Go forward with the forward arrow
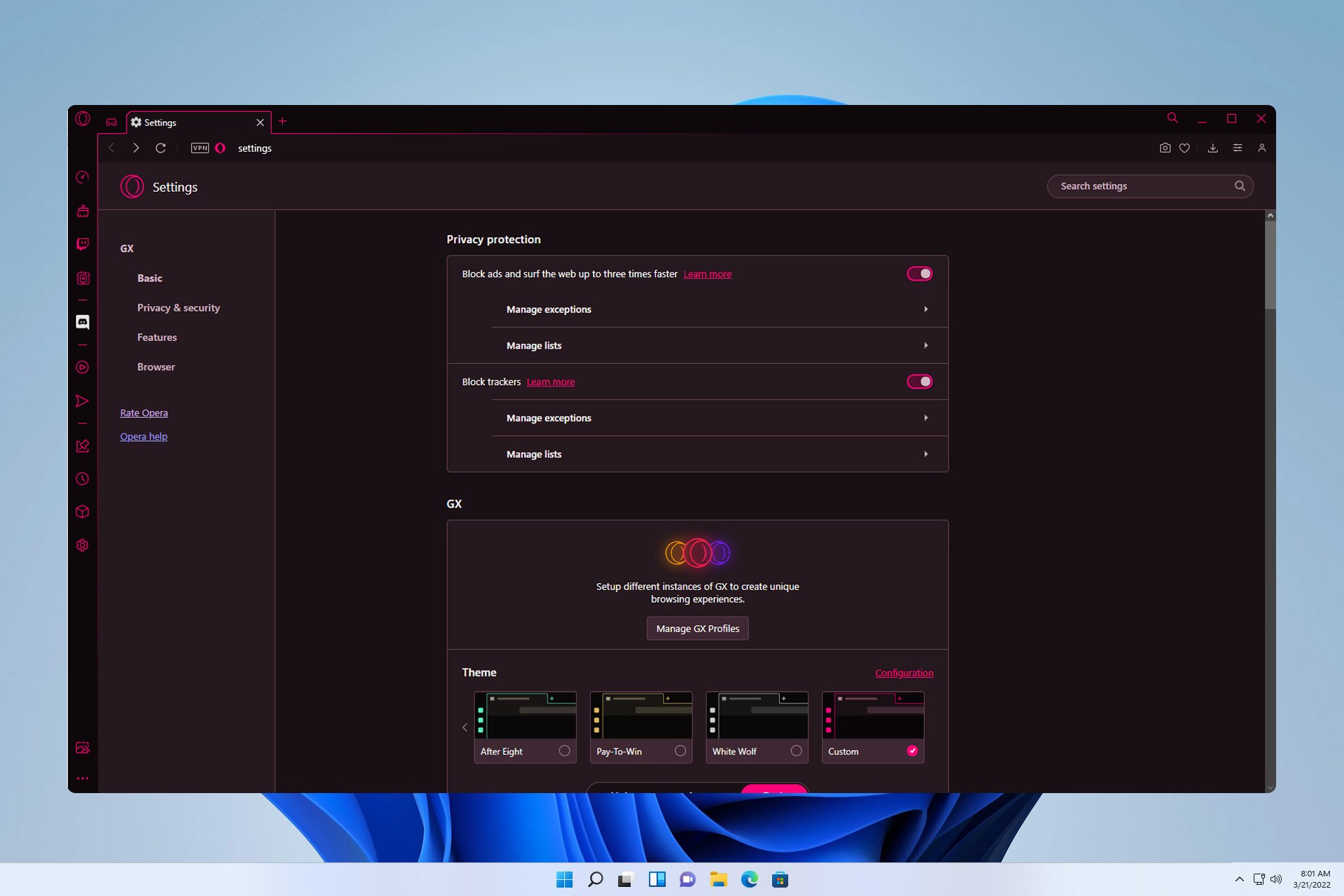Image resolution: width=1344 pixels, height=896 pixels. [136, 148]
